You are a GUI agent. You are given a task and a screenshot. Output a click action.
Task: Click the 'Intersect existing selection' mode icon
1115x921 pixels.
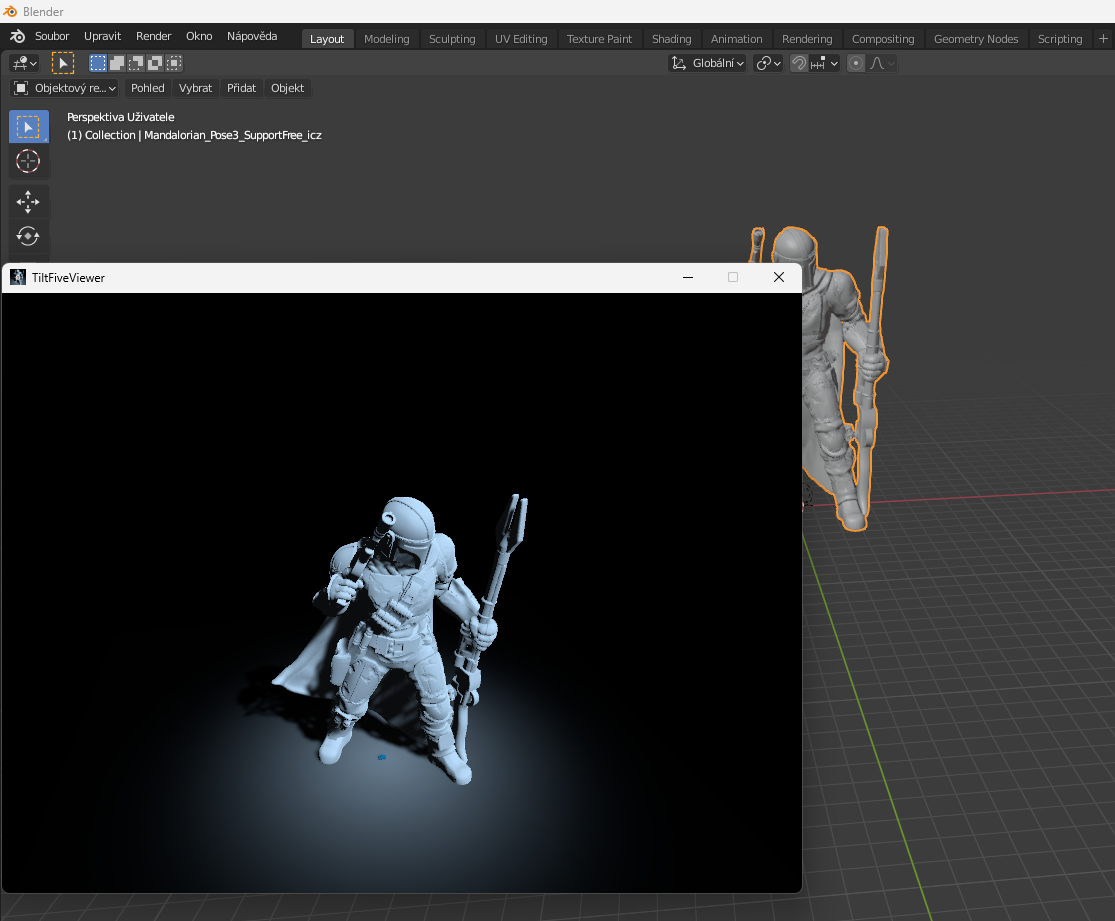pyautogui.click(x=174, y=63)
